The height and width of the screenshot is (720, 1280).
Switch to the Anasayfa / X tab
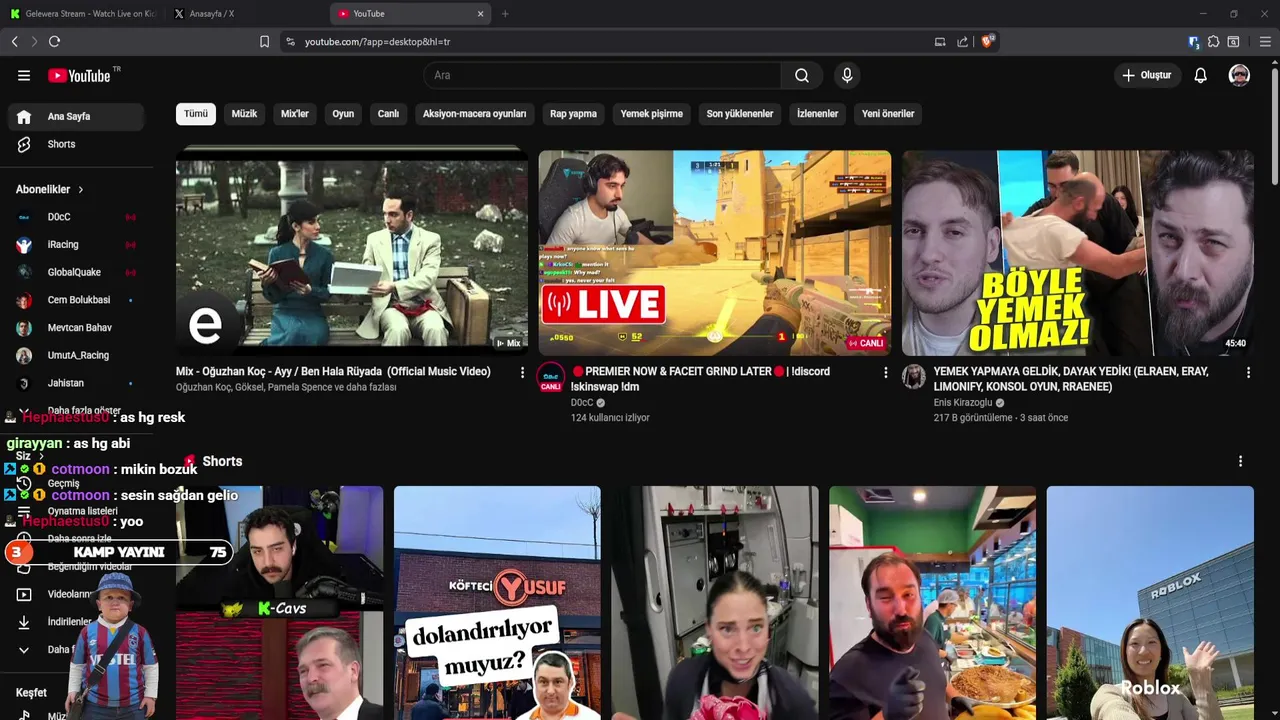(245, 14)
